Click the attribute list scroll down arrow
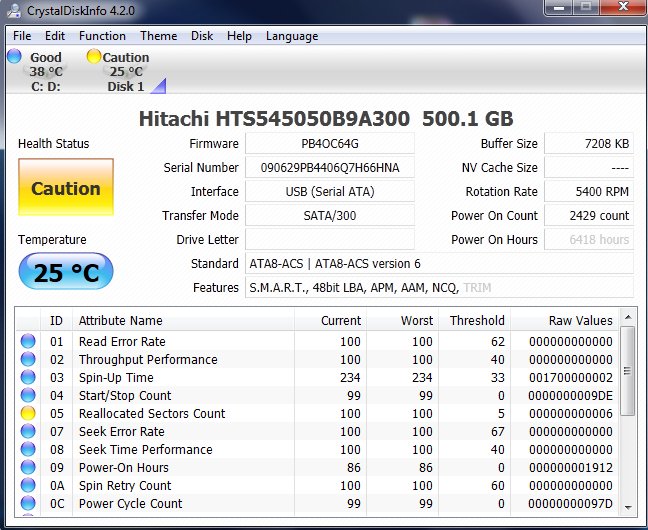 (x=628, y=508)
